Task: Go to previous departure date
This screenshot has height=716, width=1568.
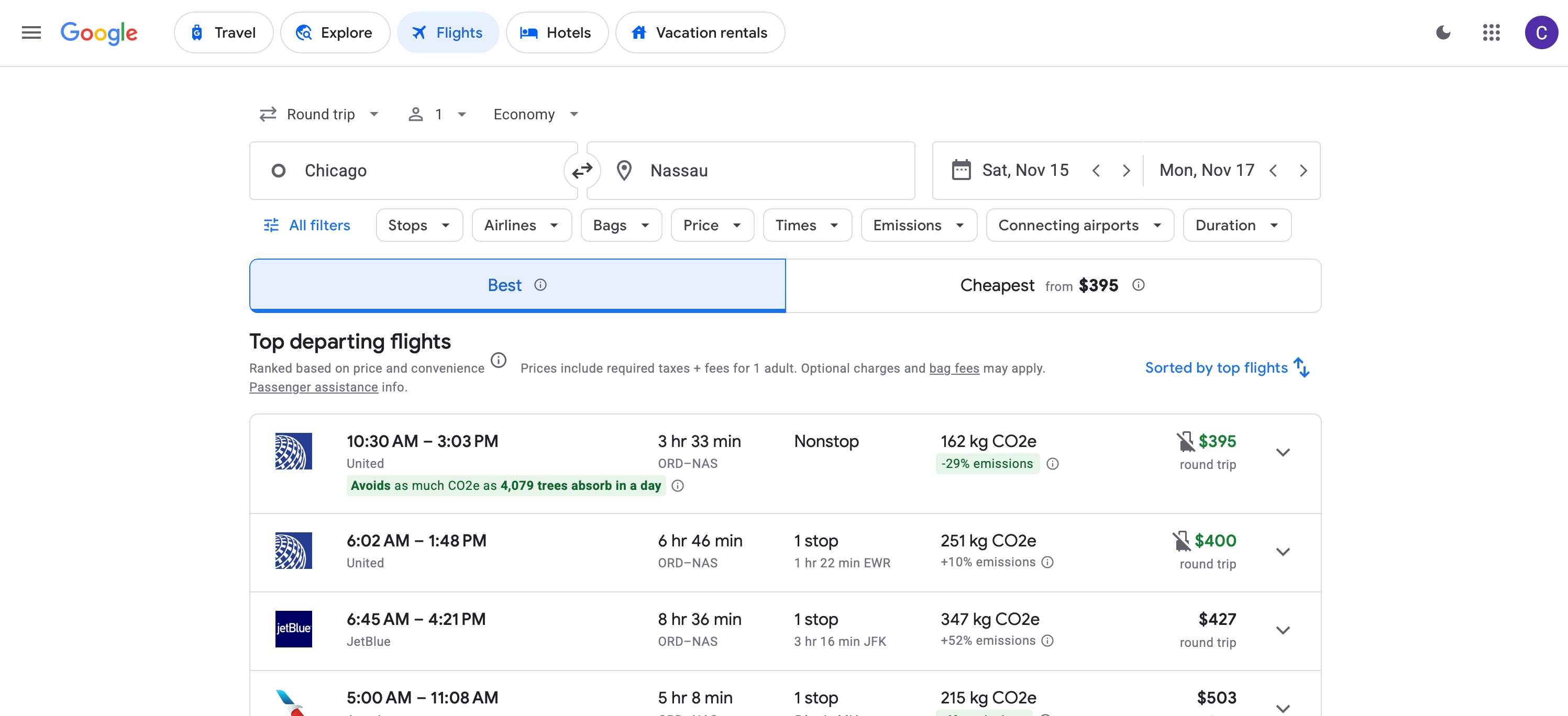Action: click(x=1096, y=171)
